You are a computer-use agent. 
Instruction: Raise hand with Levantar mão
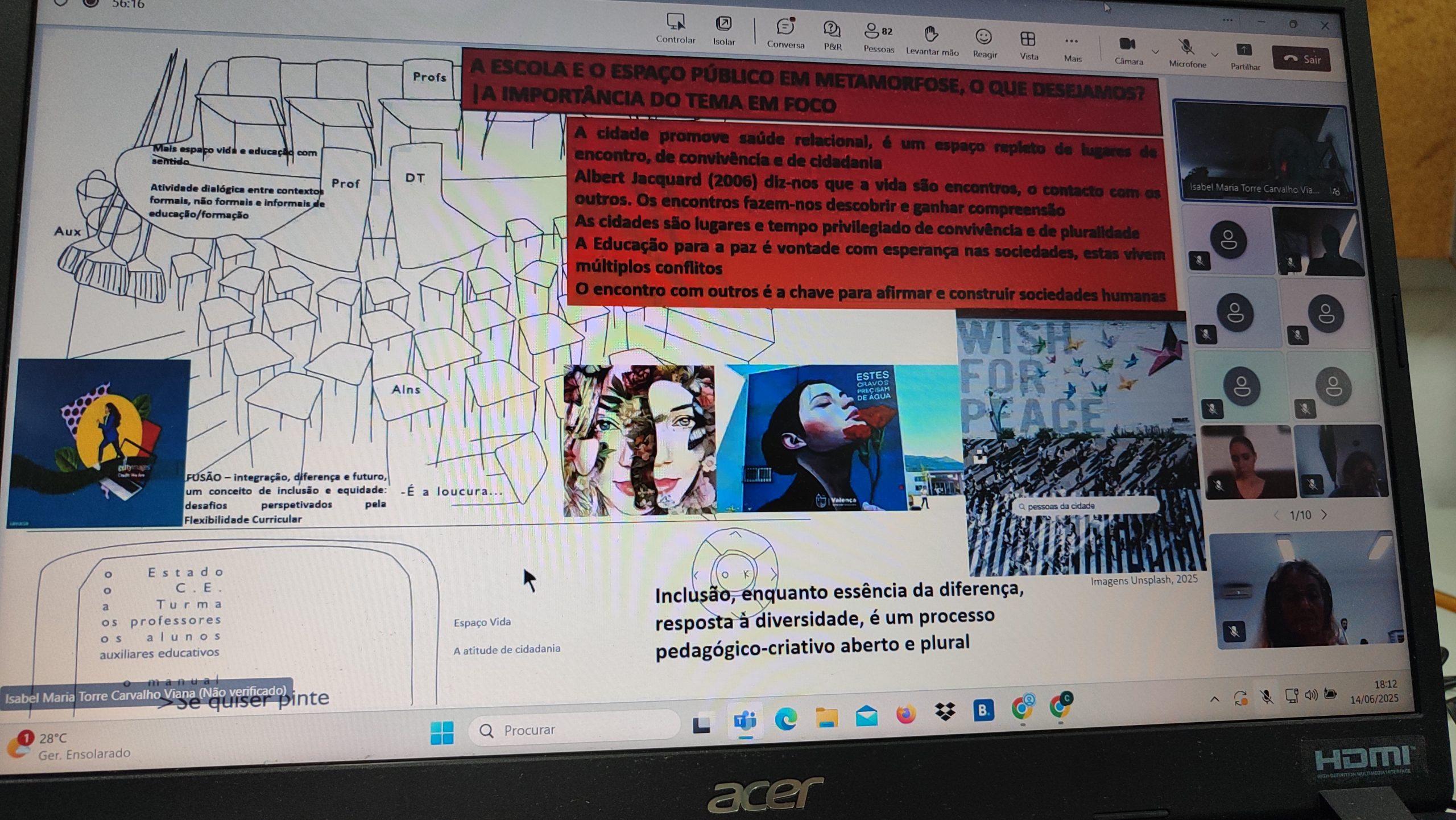[931, 35]
